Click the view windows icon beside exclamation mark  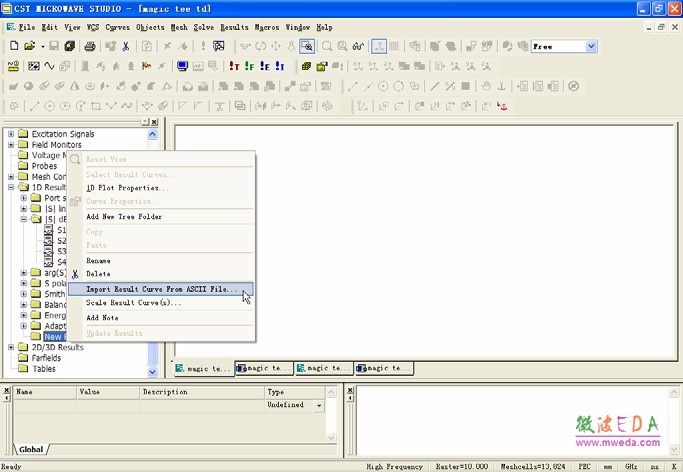pos(219,46)
